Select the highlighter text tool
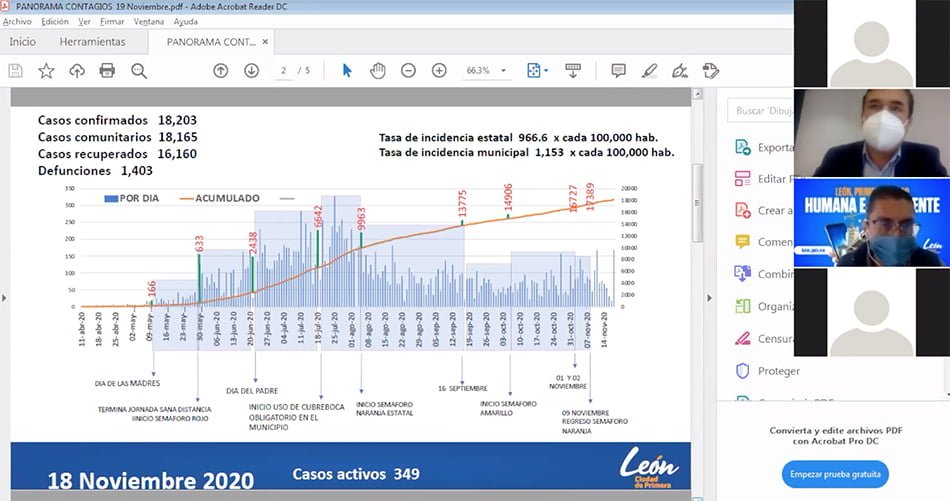 pyautogui.click(x=649, y=71)
